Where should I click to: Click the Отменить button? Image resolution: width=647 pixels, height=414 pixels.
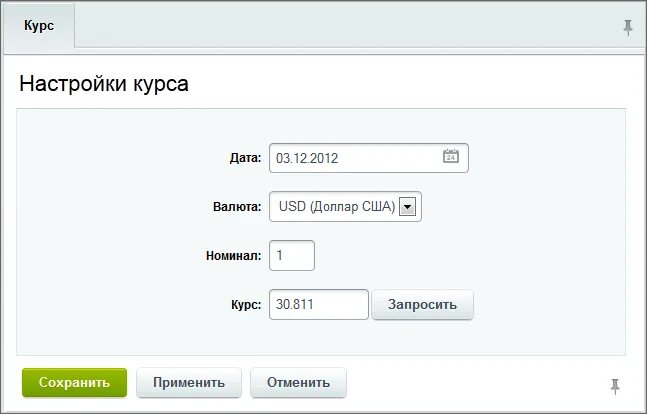point(298,383)
